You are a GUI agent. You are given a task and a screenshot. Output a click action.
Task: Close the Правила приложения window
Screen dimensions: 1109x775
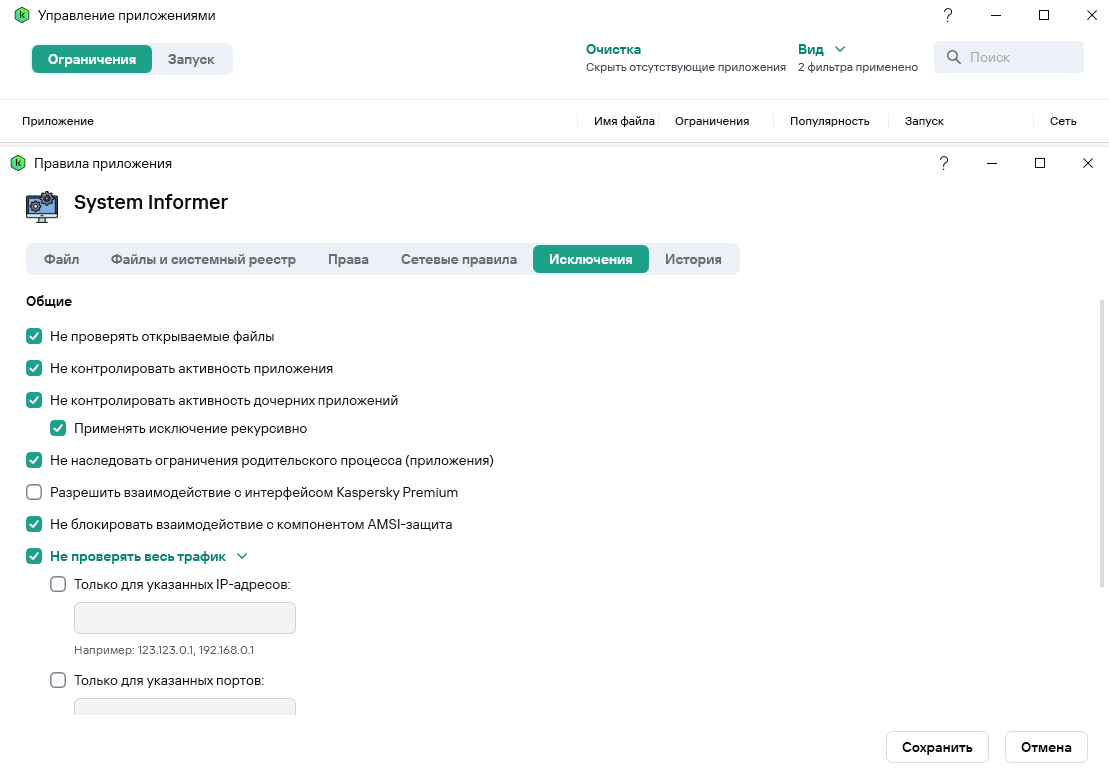(1088, 163)
